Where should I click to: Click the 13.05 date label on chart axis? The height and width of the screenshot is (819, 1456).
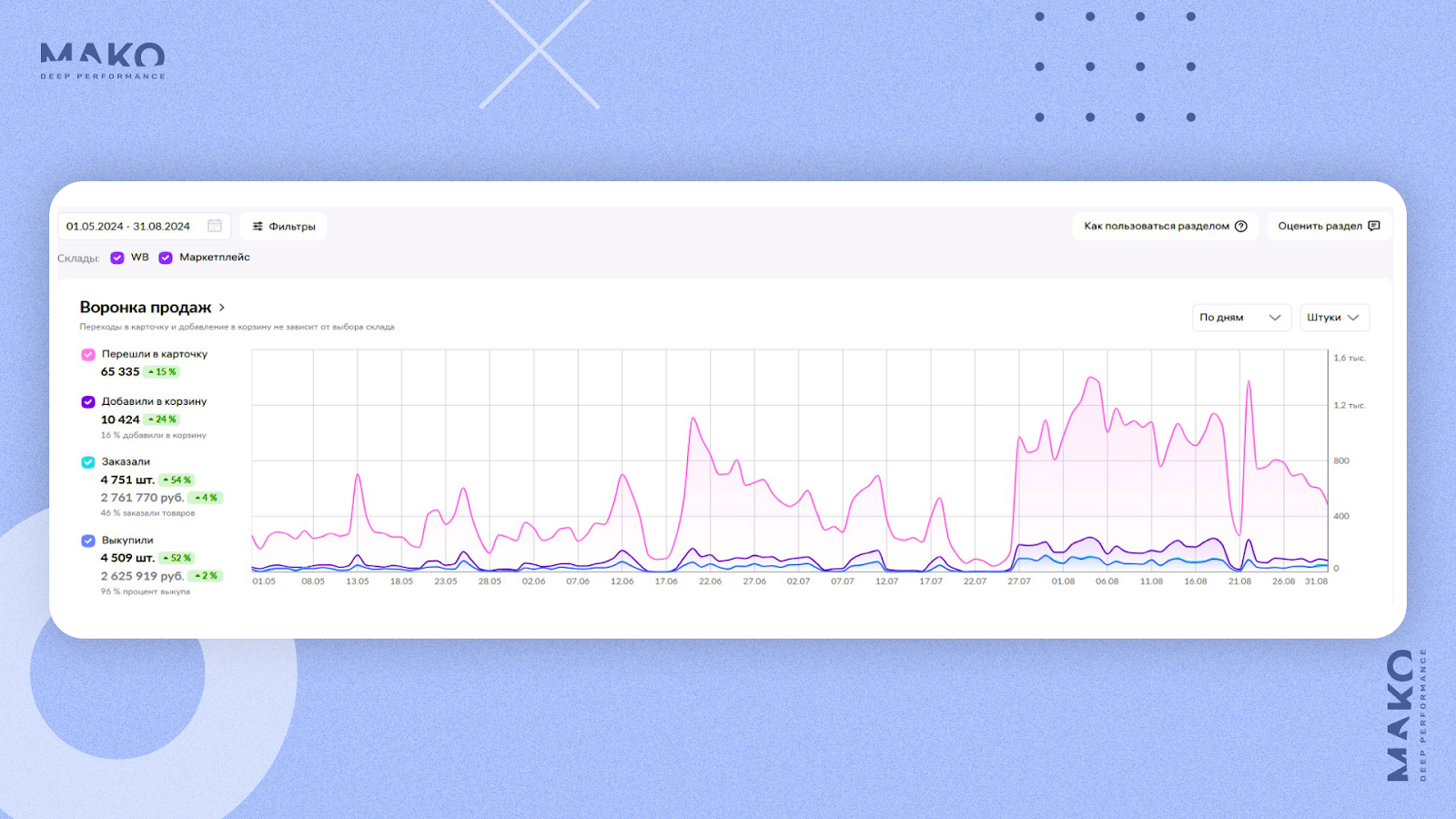pos(358,581)
